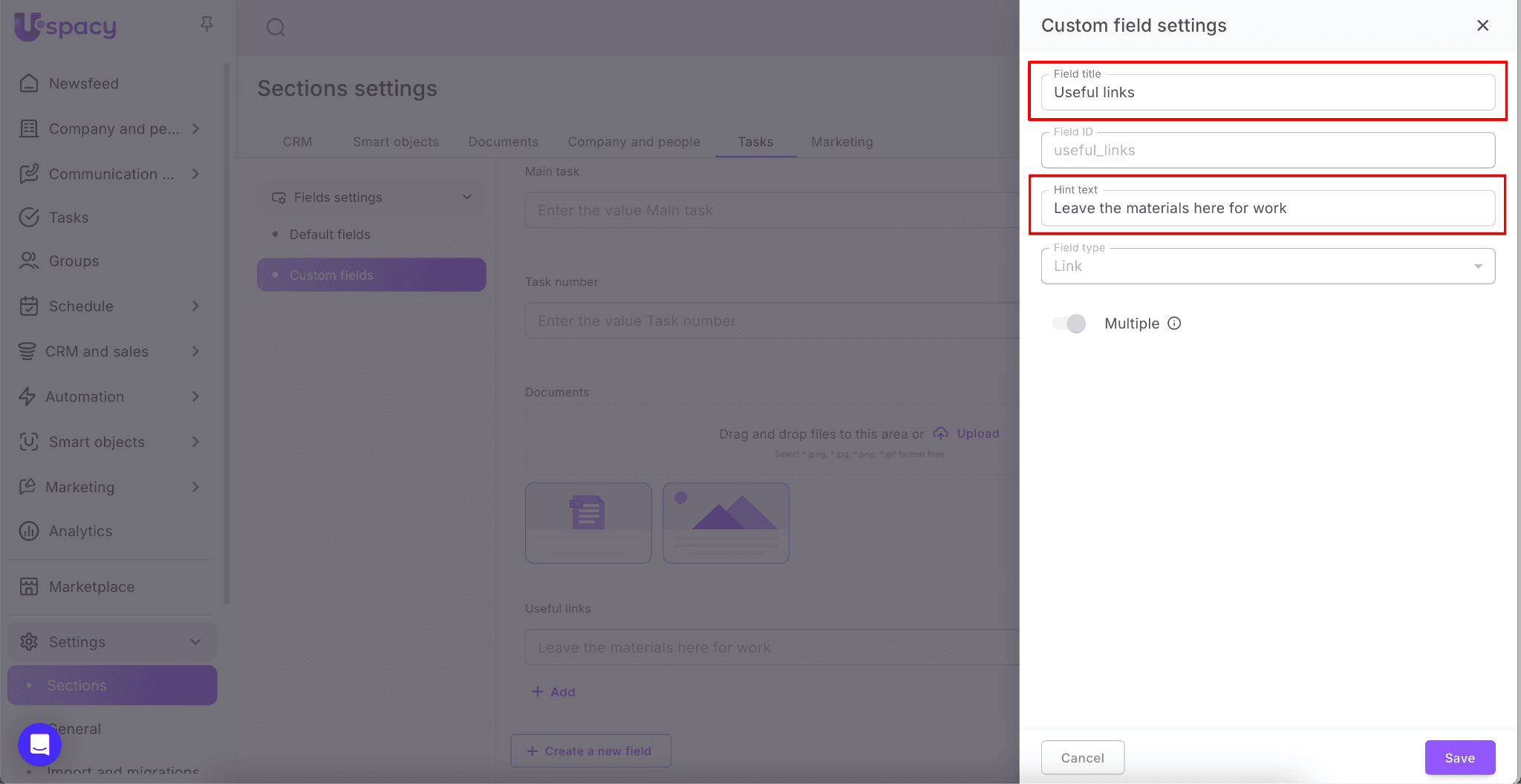Collapse the Settings menu chevron

[x=195, y=641]
